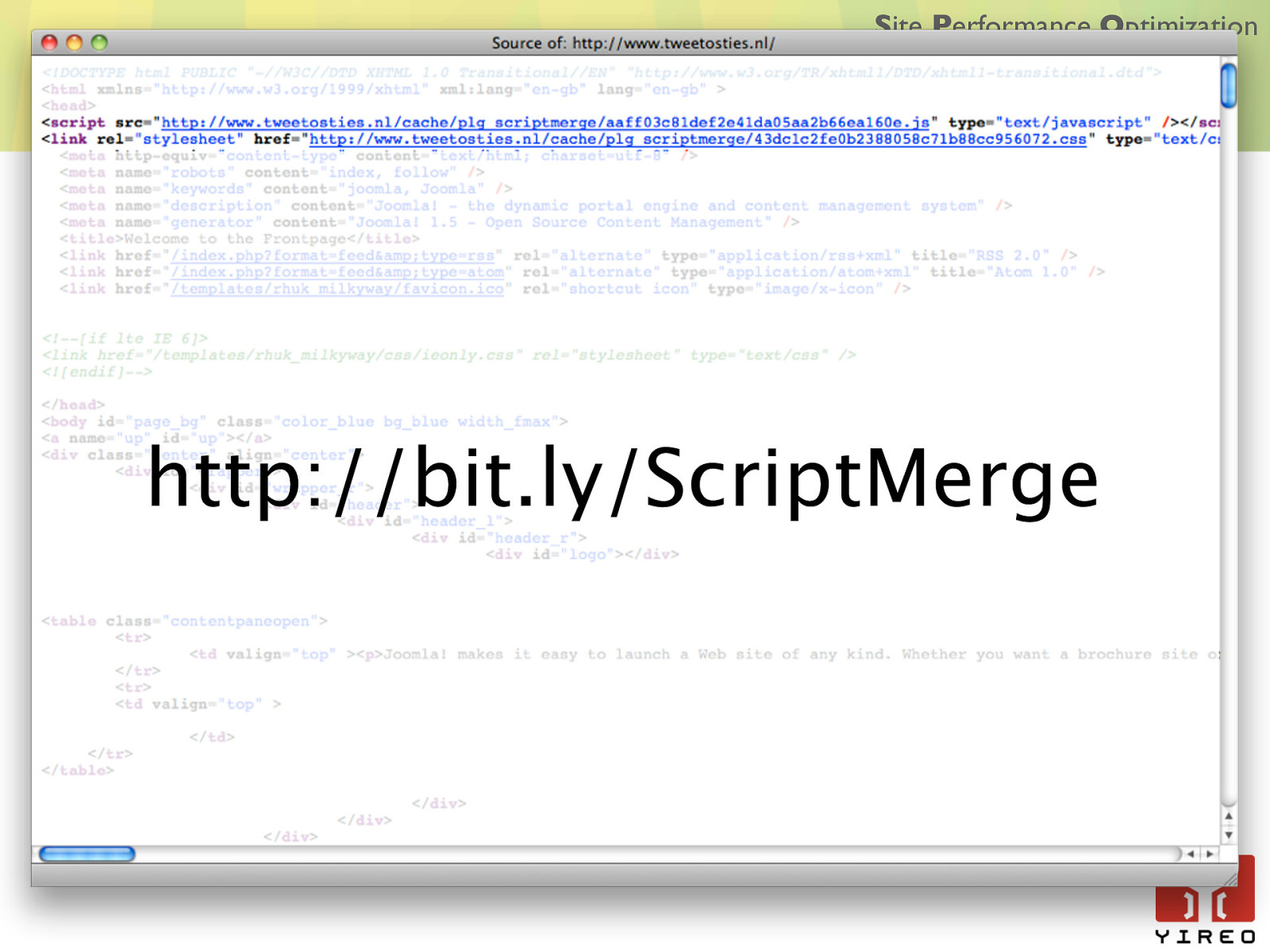The height and width of the screenshot is (952, 1270).
Task: Click the 'Welcome to the Frontpage' title text
Action: 235,239
